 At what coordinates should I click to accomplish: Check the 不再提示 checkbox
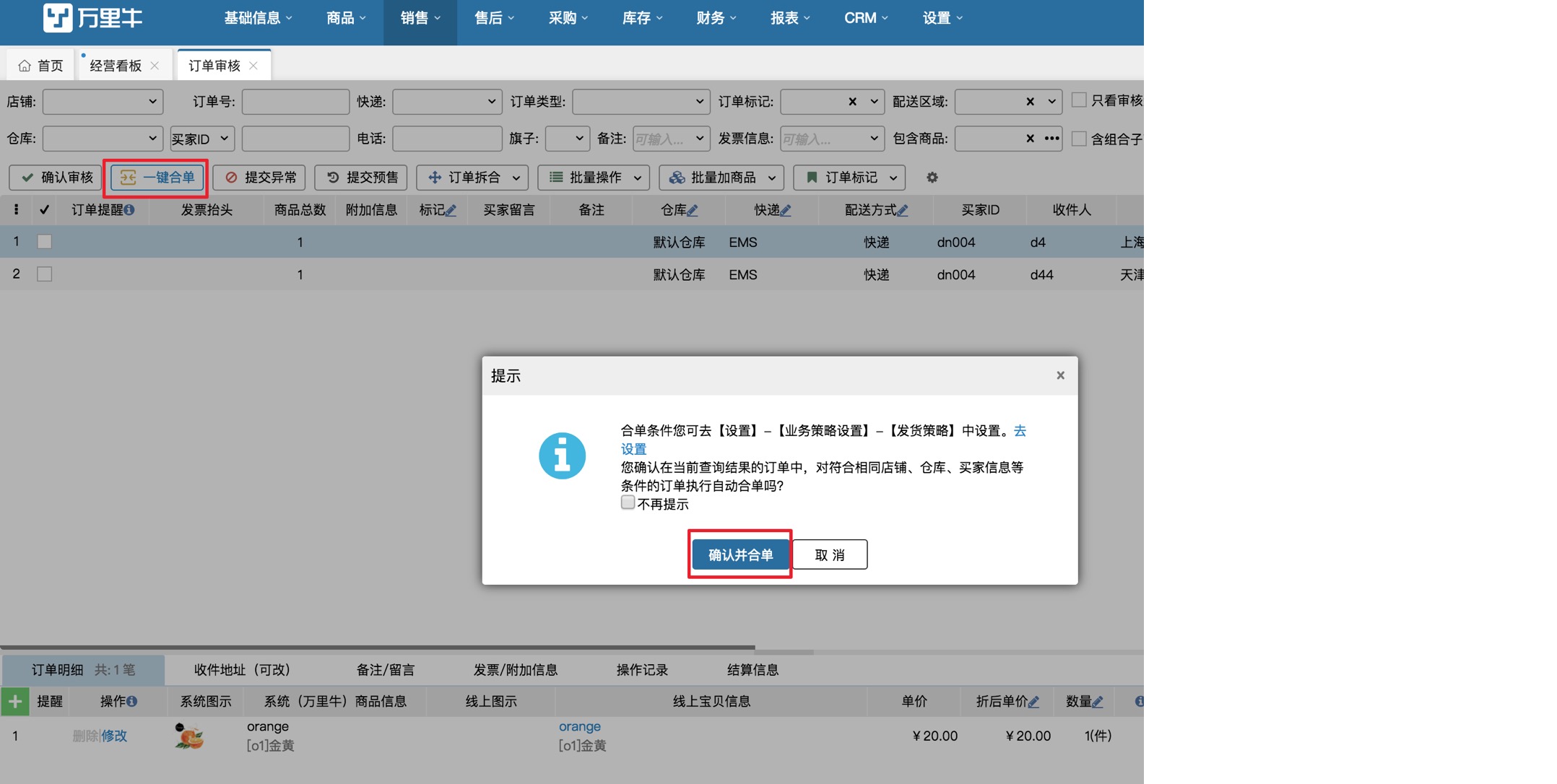(628, 502)
